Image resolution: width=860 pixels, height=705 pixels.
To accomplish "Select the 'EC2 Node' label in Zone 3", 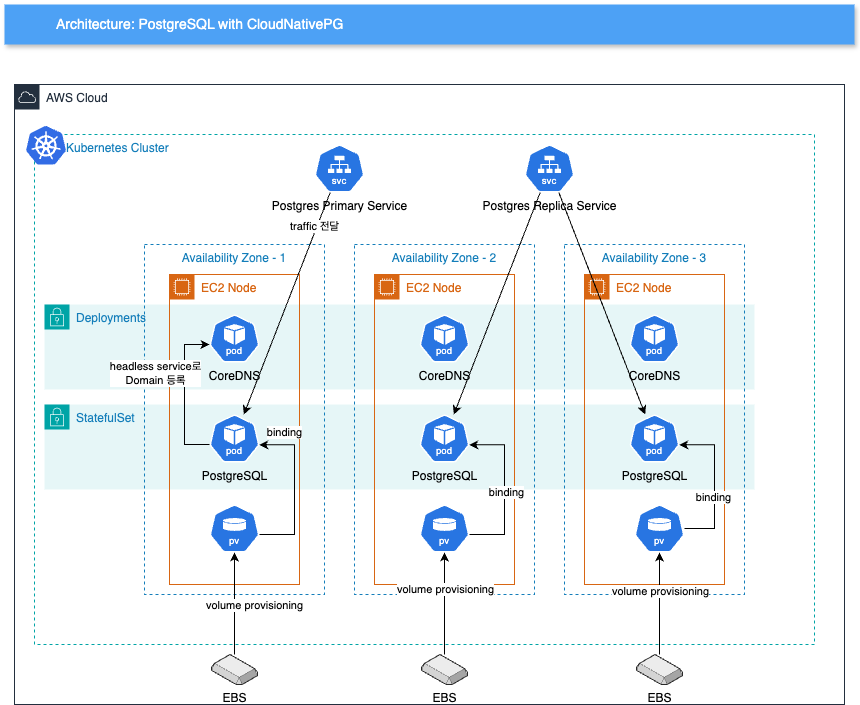I will pyautogui.click(x=644, y=287).
